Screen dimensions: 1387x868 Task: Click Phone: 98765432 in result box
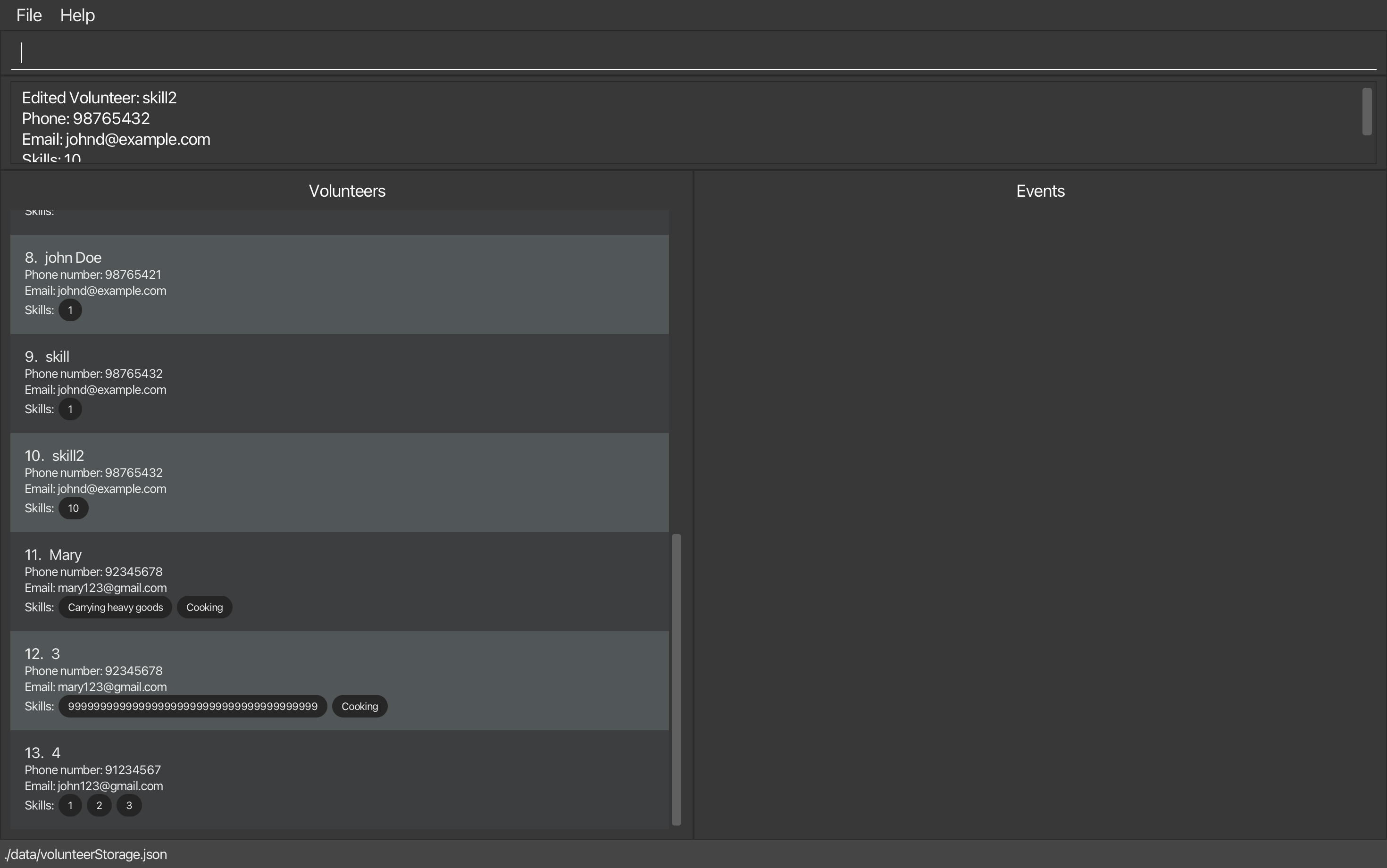point(86,118)
